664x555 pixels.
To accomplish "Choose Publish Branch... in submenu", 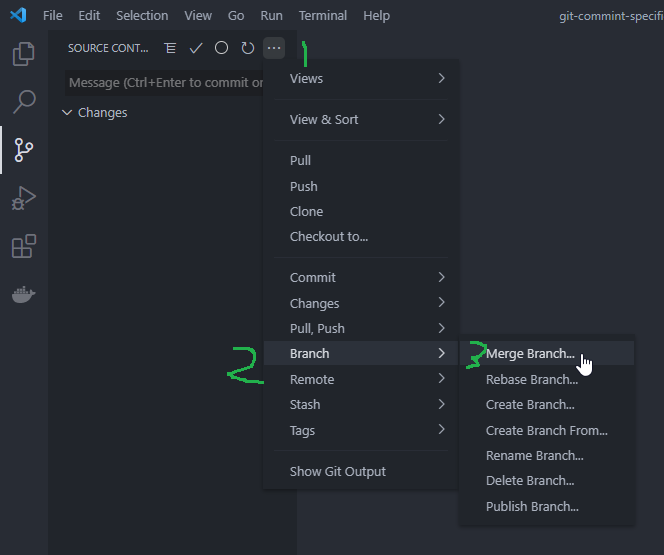I will pyautogui.click(x=532, y=507).
